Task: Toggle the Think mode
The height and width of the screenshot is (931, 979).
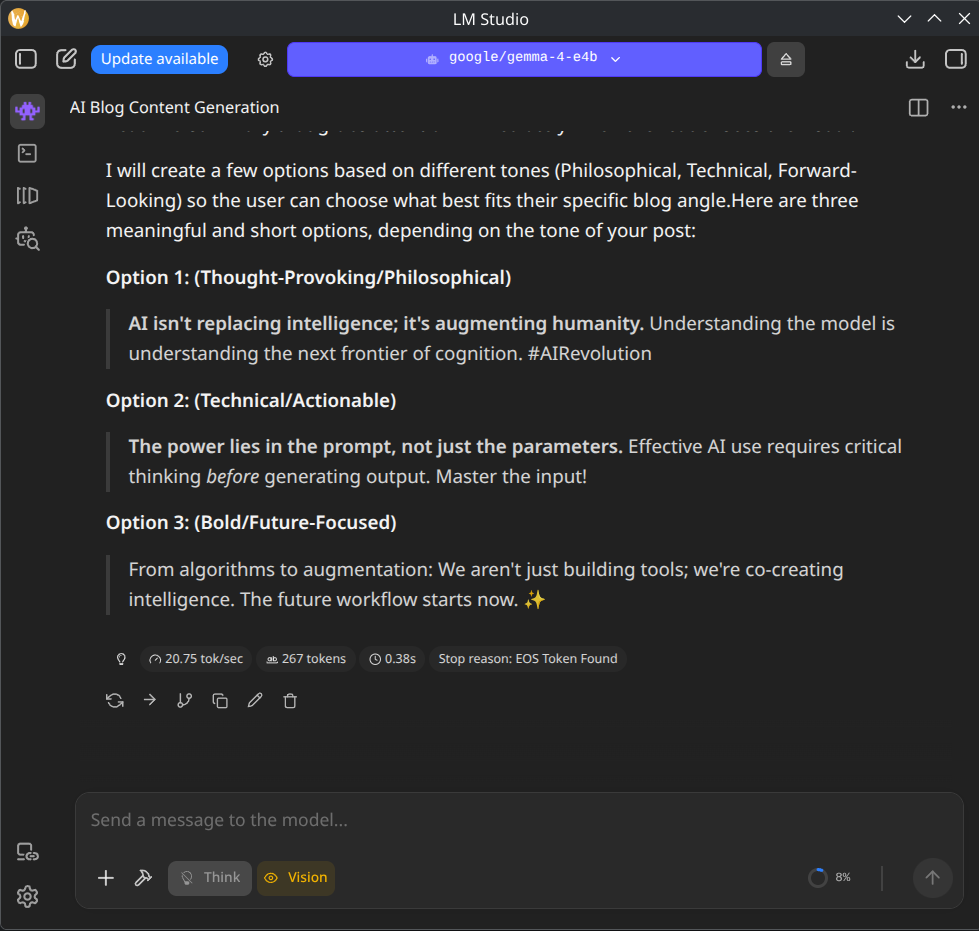Action: 210,878
